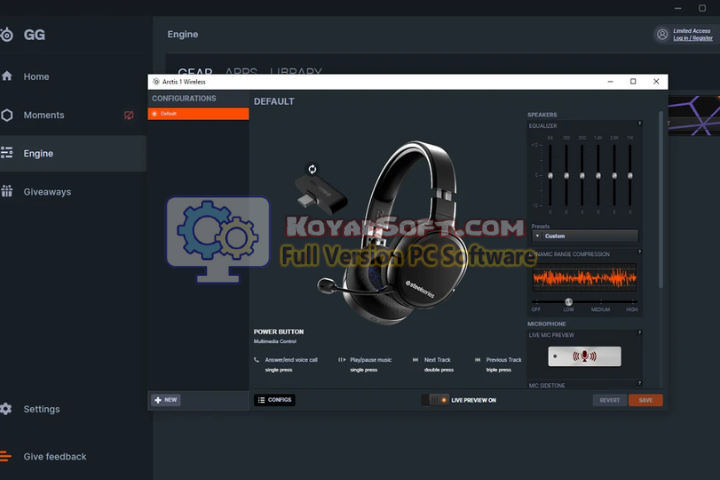Viewport: 720px width, 480px height.
Task: Click the dynamic range orange waveform display
Action: (x=585, y=277)
